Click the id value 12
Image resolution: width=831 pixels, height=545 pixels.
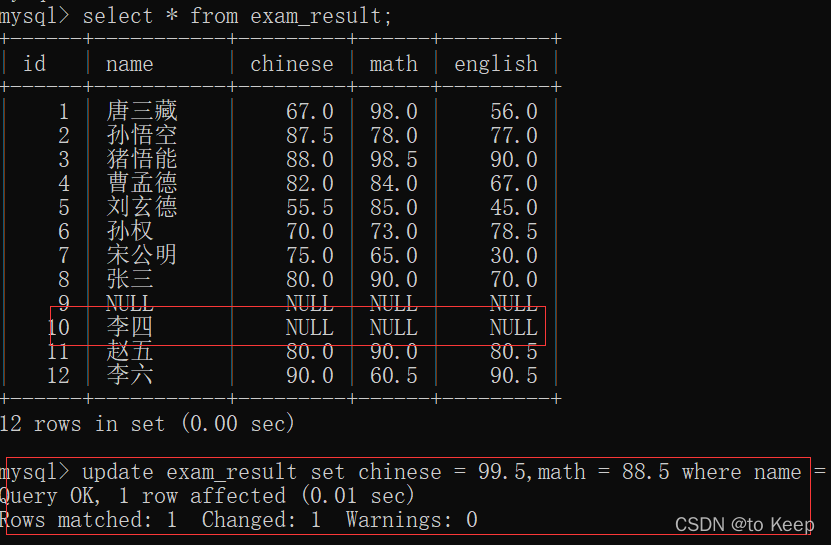pos(58,375)
